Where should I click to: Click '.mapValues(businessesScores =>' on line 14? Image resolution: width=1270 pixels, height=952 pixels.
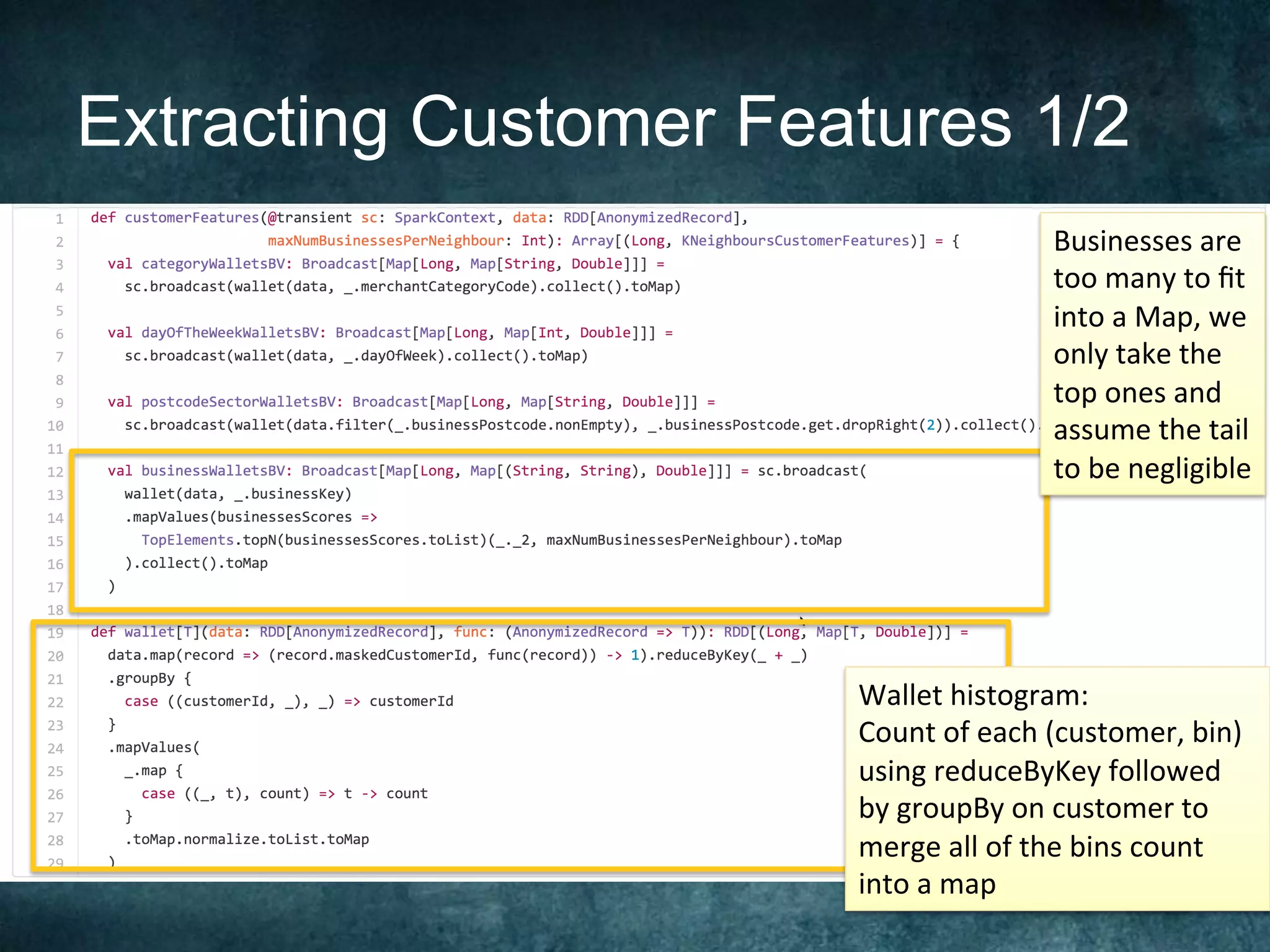click(251, 517)
